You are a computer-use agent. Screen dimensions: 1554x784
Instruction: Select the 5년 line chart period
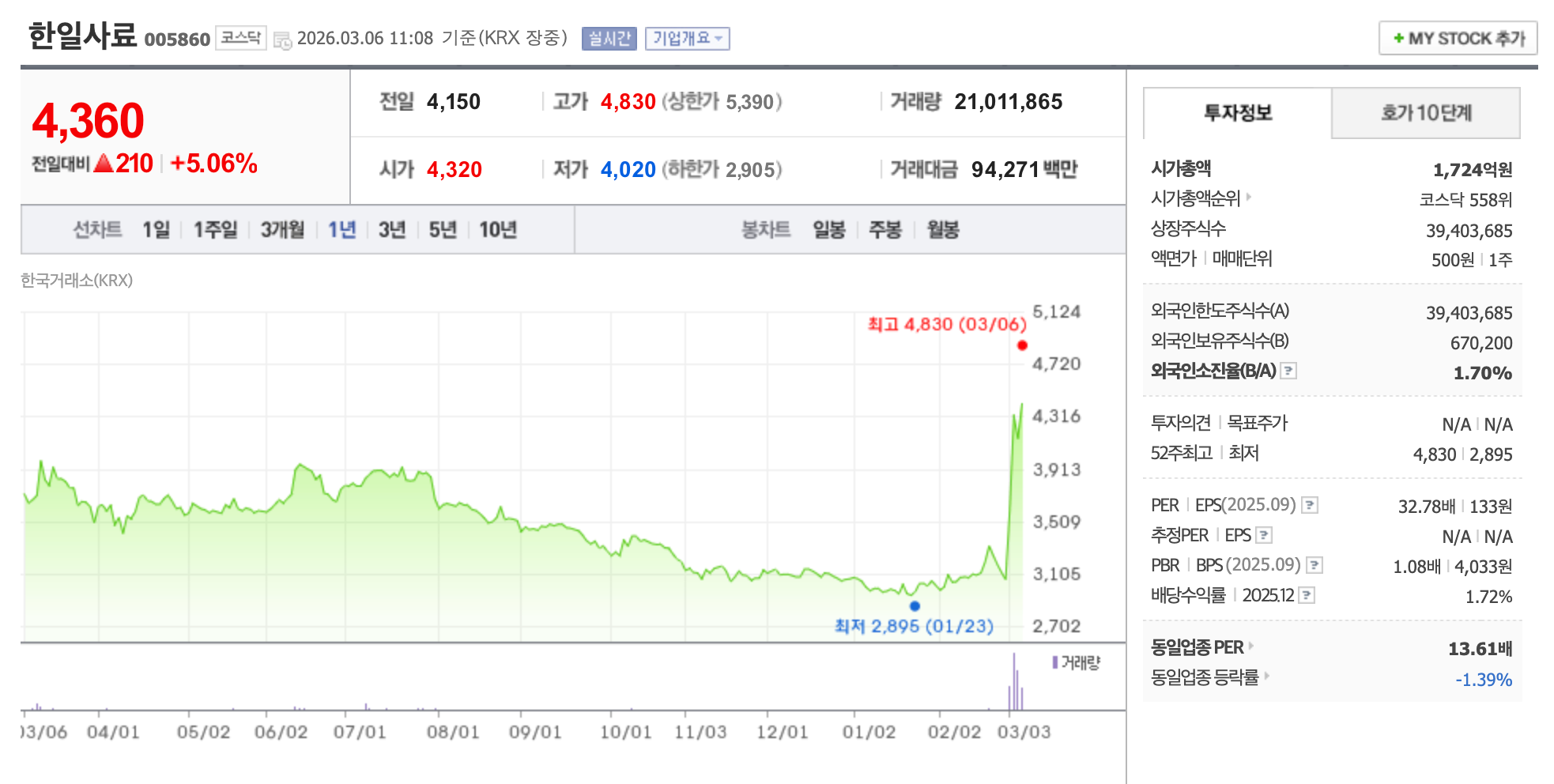[x=443, y=230]
